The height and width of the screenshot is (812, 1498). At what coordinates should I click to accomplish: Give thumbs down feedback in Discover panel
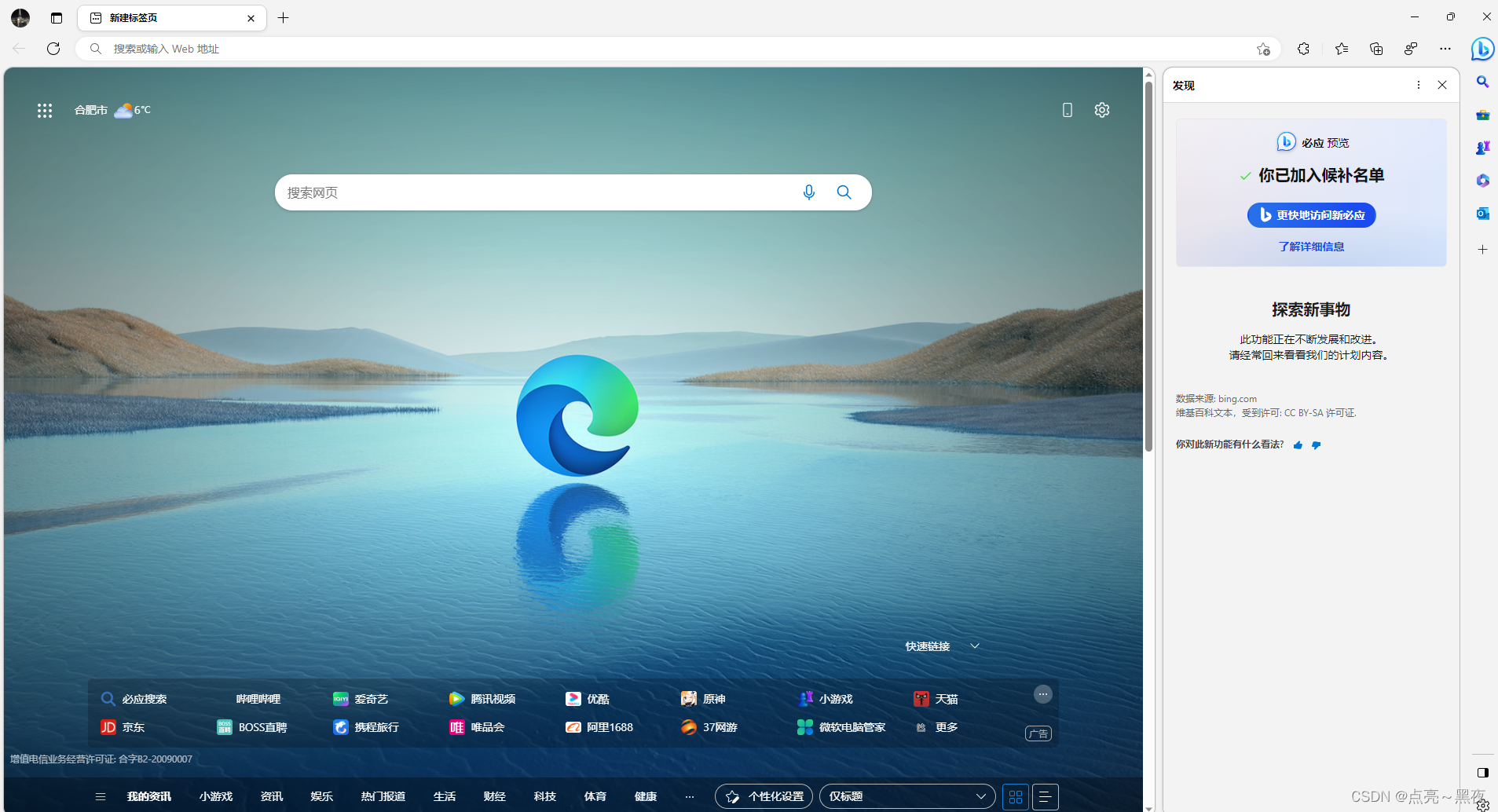(x=1317, y=445)
